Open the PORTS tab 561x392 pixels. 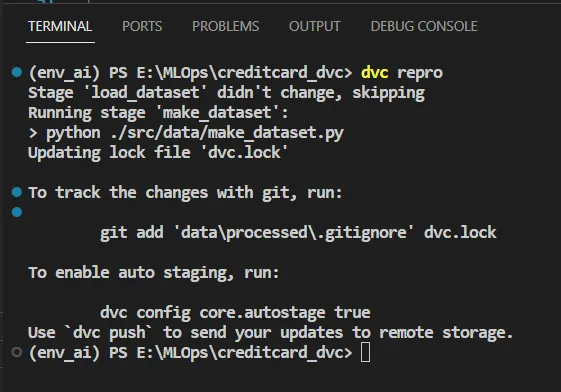(142, 26)
